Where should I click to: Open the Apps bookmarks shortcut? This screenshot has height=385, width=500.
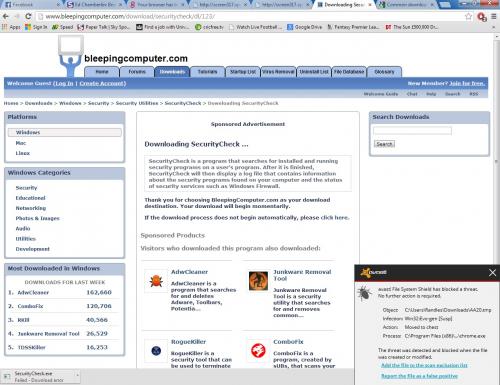pos(11,27)
